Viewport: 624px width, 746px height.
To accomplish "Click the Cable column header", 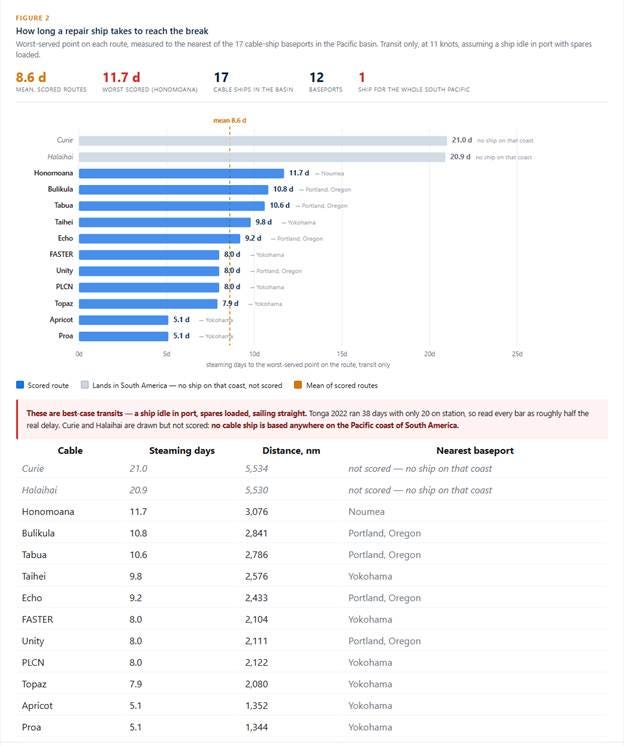I will point(70,451).
